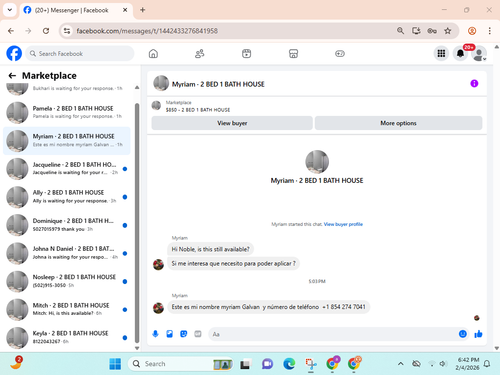Open Microsoft Edge from taskbar
Image resolution: width=500 pixels, height=375 pixels.
[289, 364]
